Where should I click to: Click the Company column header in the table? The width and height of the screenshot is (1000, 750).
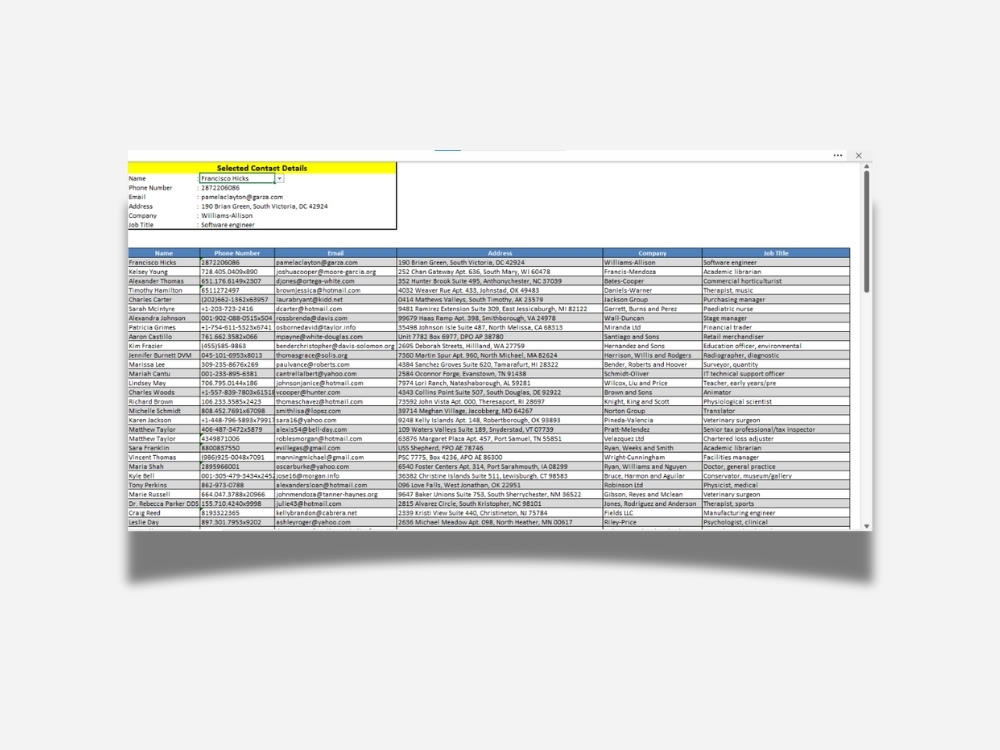click(x=652, y=253)
